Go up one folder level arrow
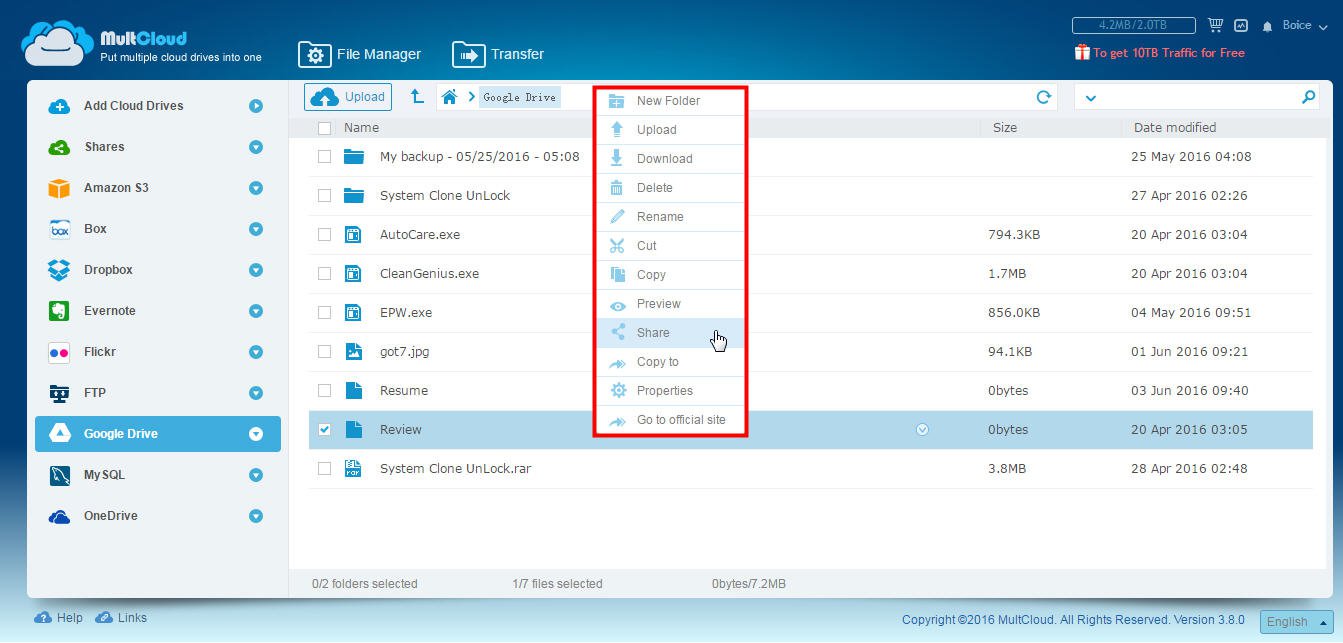Image resolution: width=1343 pixels, height=643 pixels. pyautogui.click(x=417, y=96)
